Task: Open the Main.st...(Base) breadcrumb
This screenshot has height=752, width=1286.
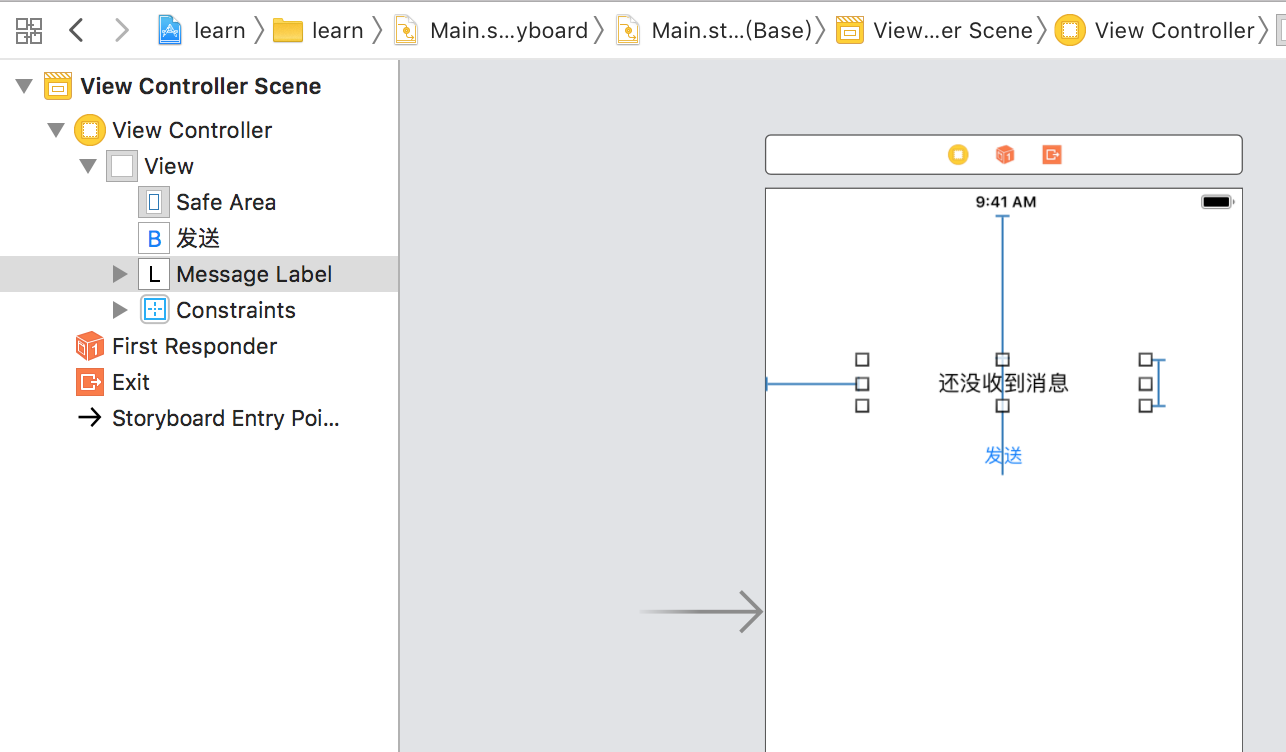Action: tap(713, 31)
